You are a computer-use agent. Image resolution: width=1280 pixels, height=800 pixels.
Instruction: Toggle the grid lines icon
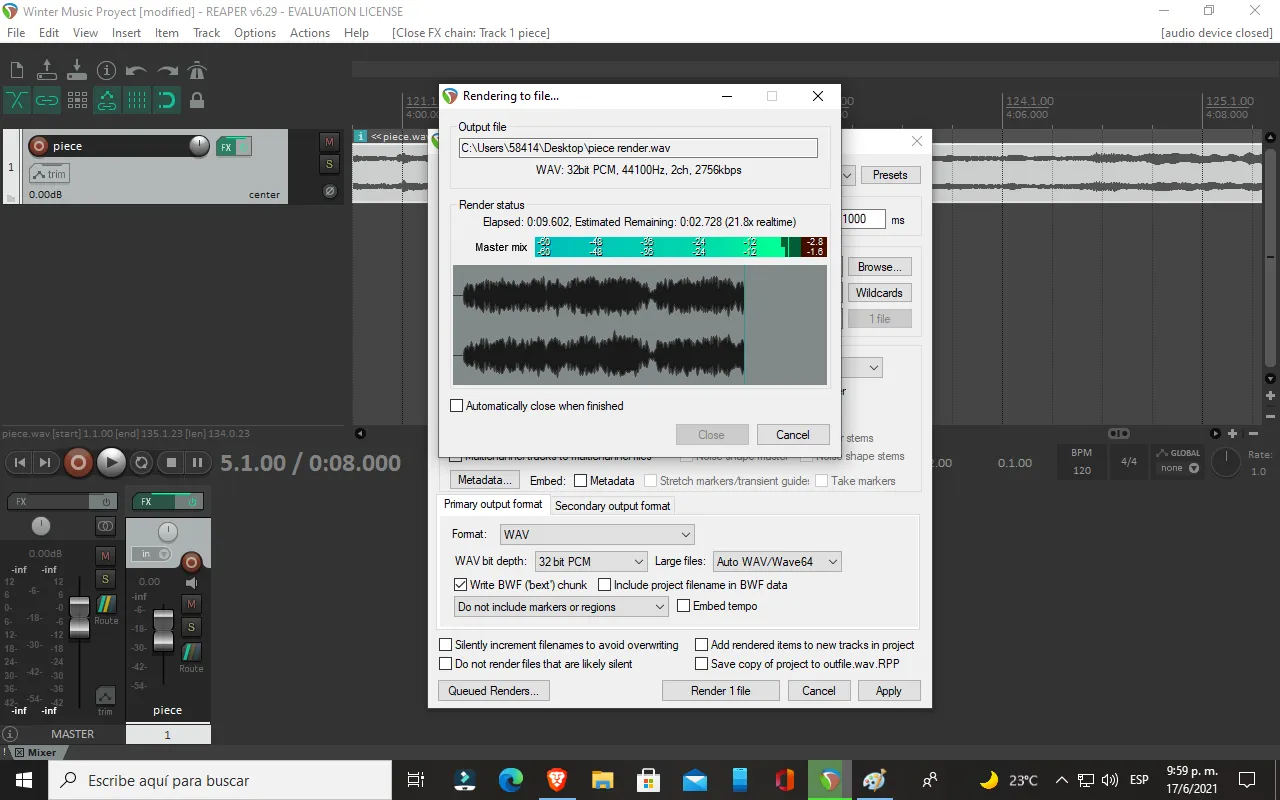pos(137,100)
